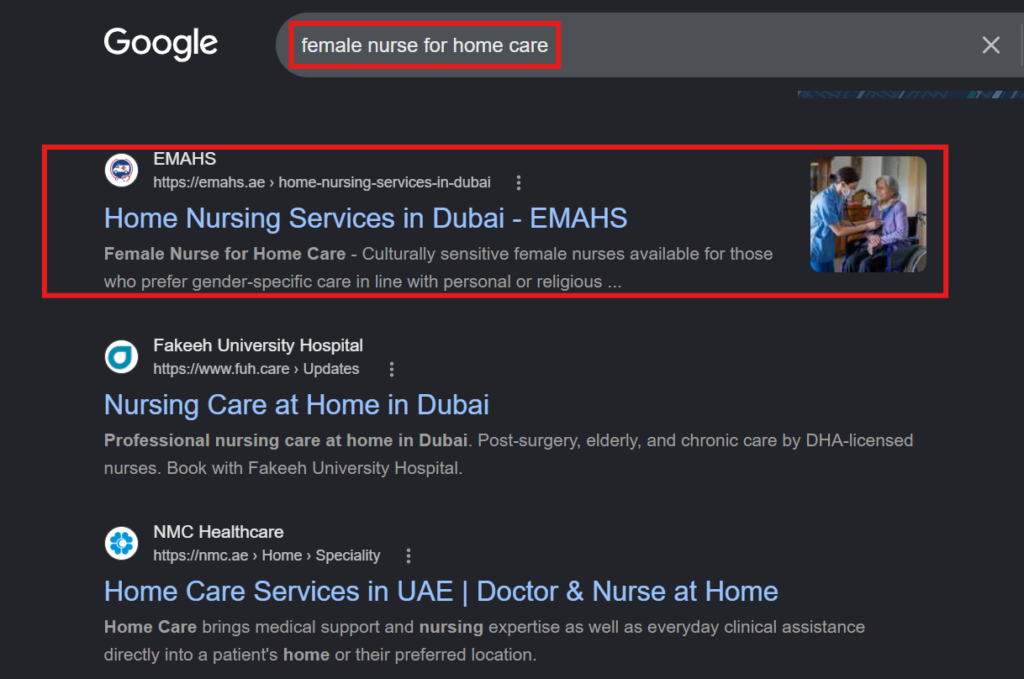Click the EMAHS site name label
Screen dimensions: 1024x679
(185, 159)
